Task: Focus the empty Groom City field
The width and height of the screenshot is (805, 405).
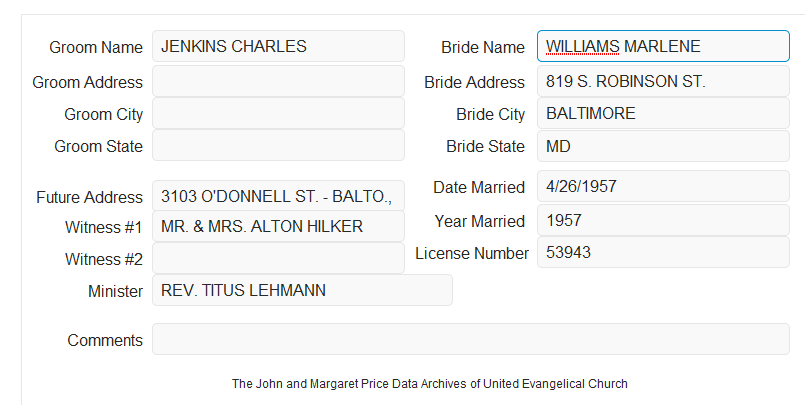Action: click(x=278, y=113)
